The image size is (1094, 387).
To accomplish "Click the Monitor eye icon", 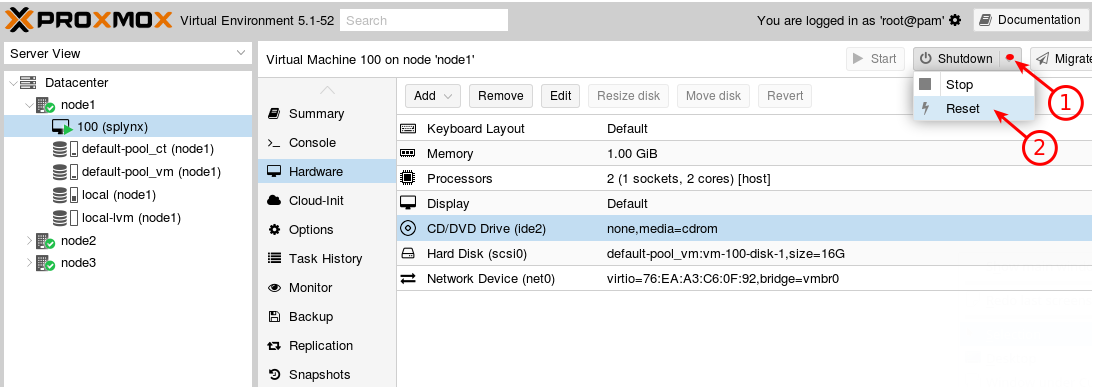I will point(274,287).
